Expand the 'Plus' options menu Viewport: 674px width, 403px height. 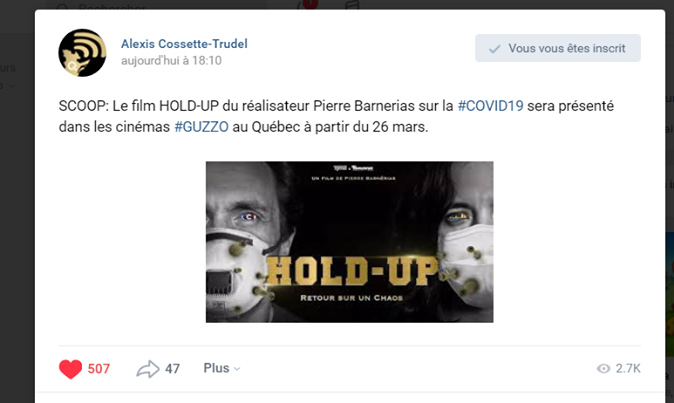point(221,368)
